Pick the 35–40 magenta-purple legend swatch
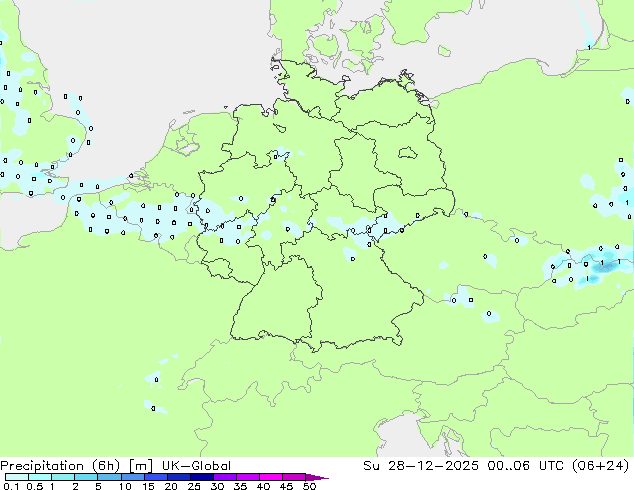Viewport: 634px width, 490px height. click(248, 477)
